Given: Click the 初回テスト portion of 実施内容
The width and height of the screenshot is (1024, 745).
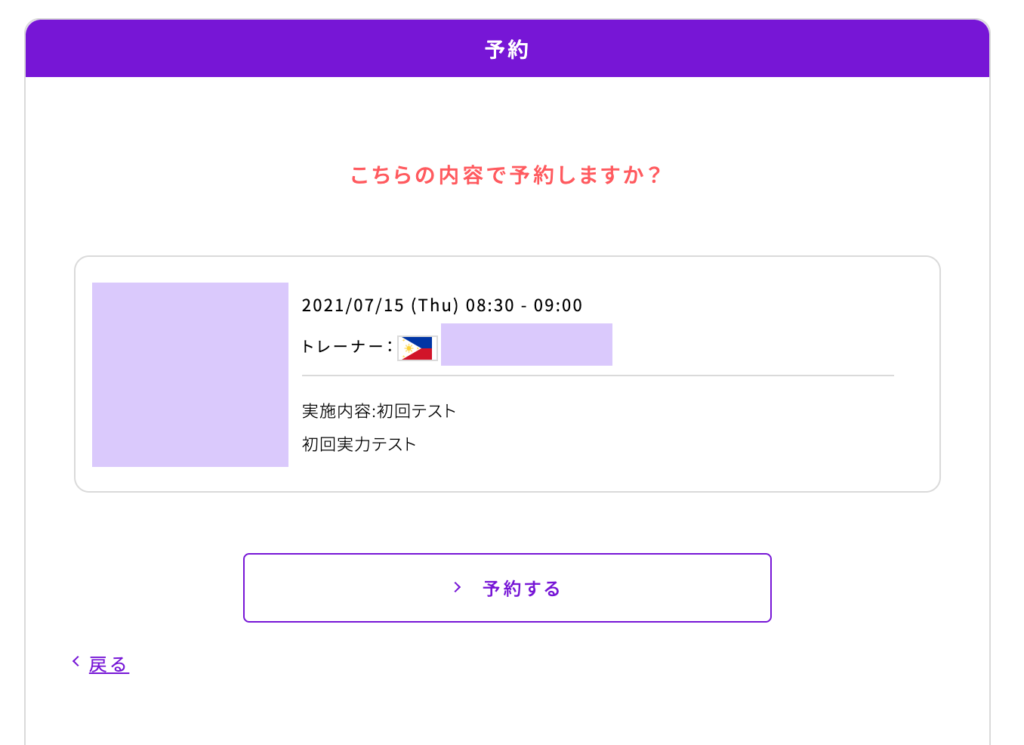Looking at the screenshot, I should click(416, 411).
